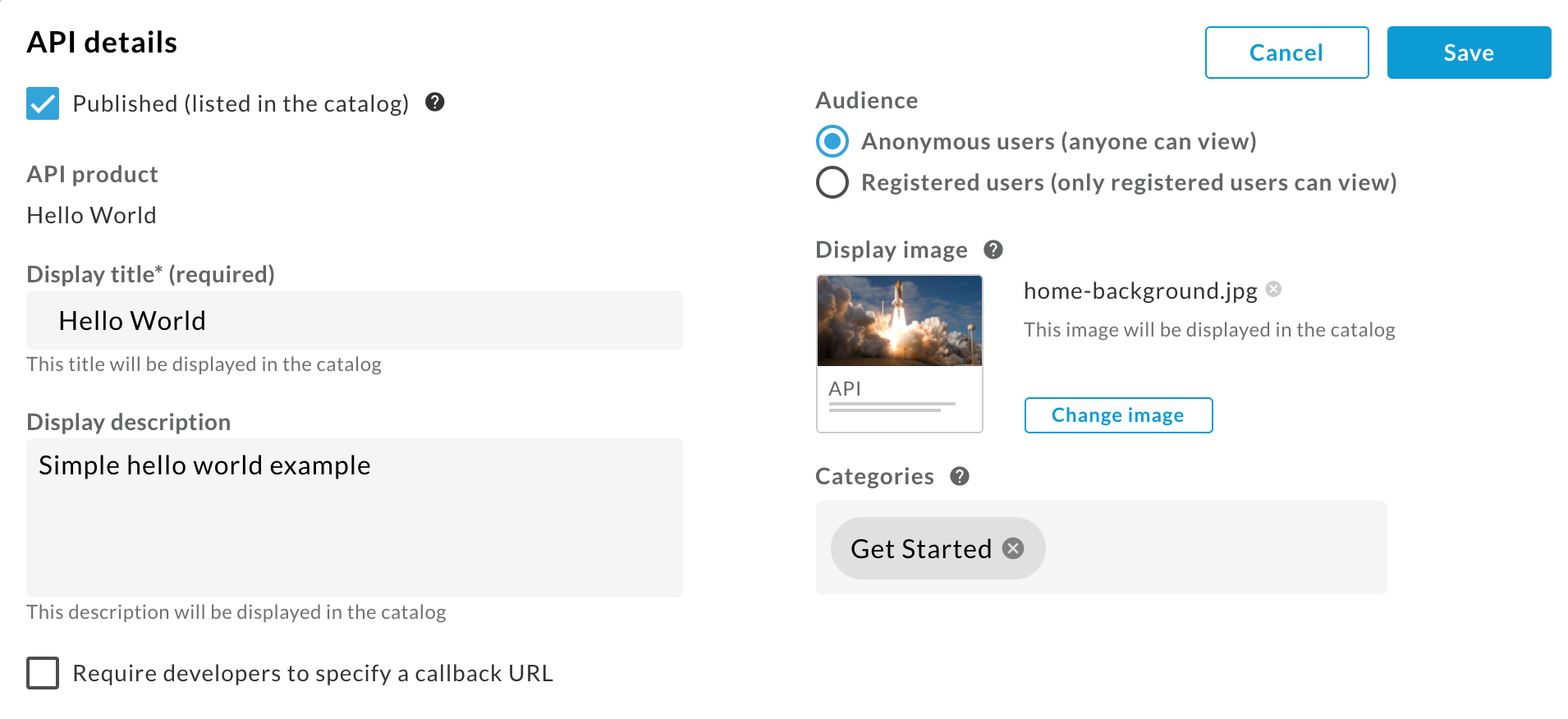1568x719 pixels.
Task: Click the API details heading
Action: tap(102, 42)
